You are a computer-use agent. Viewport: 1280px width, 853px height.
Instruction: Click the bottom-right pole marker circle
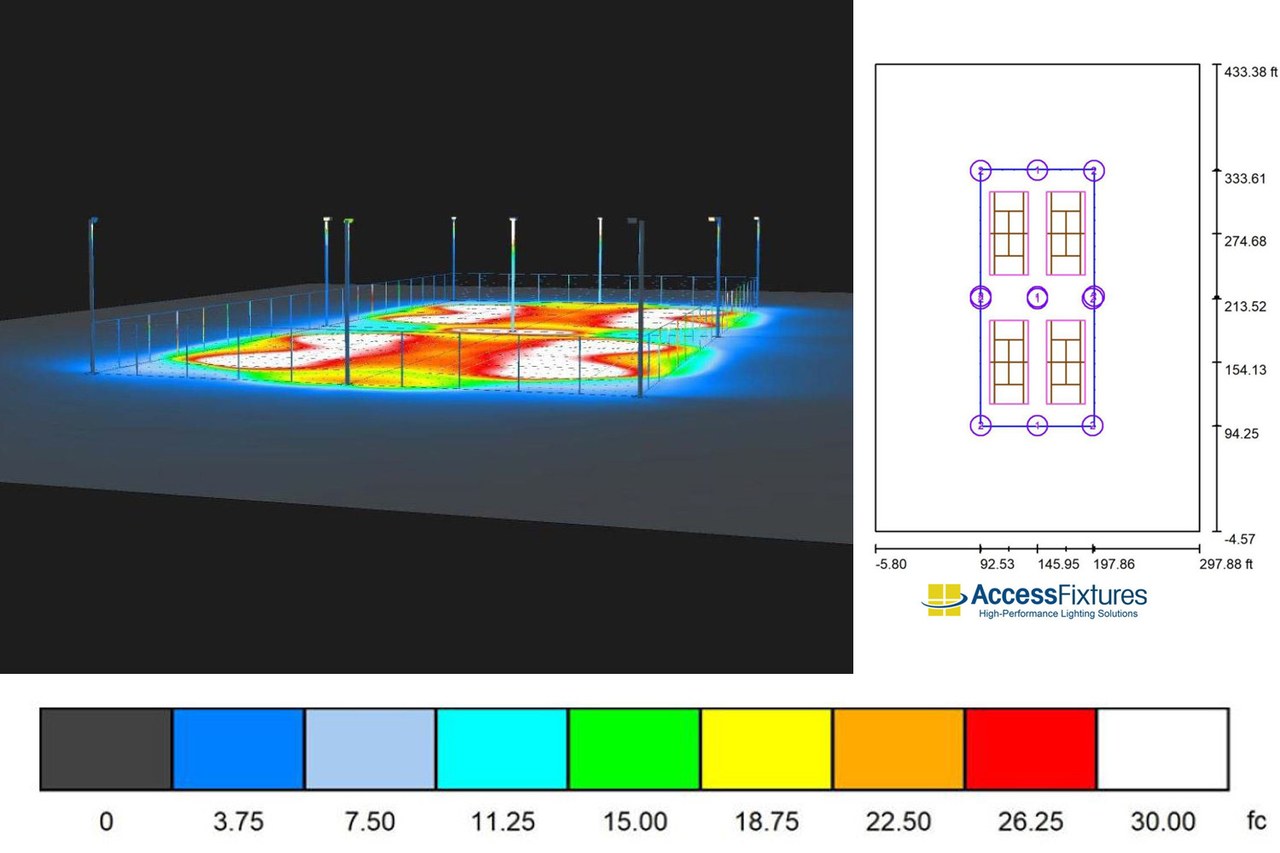click(x=1094, y=425)
